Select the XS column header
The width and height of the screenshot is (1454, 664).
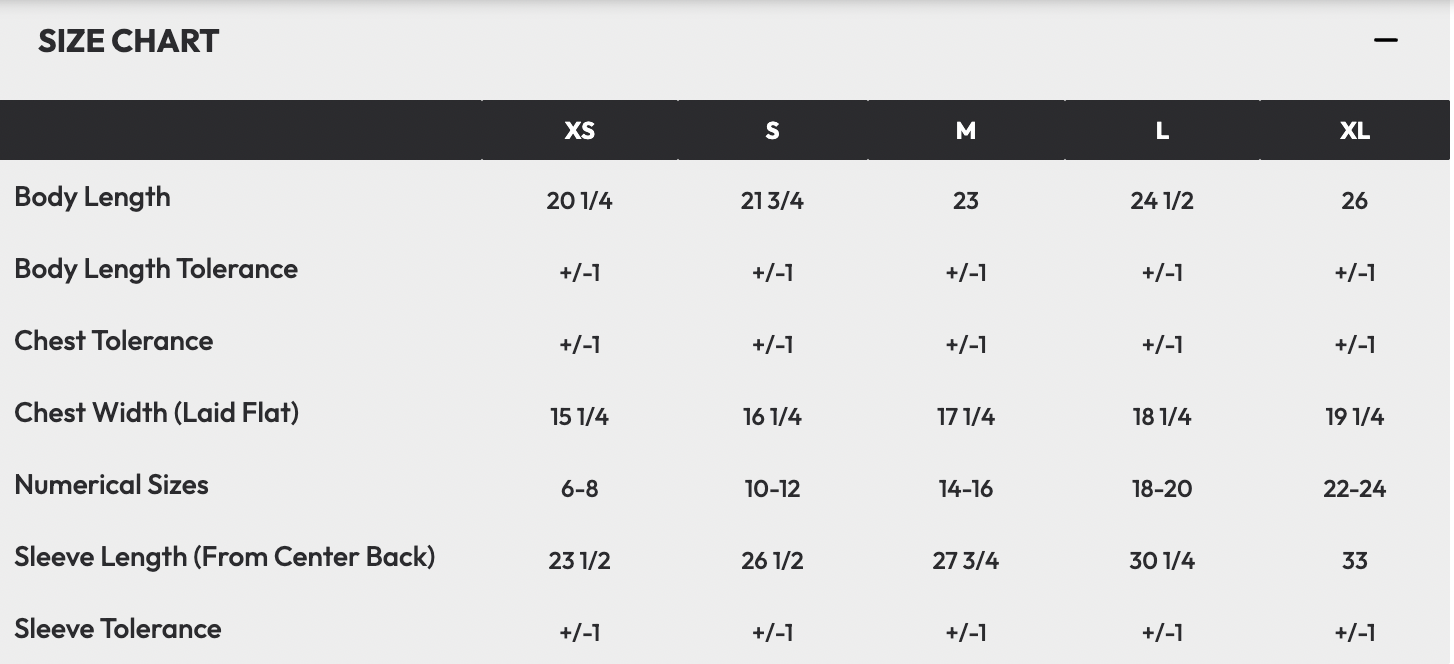click(579, 131)
